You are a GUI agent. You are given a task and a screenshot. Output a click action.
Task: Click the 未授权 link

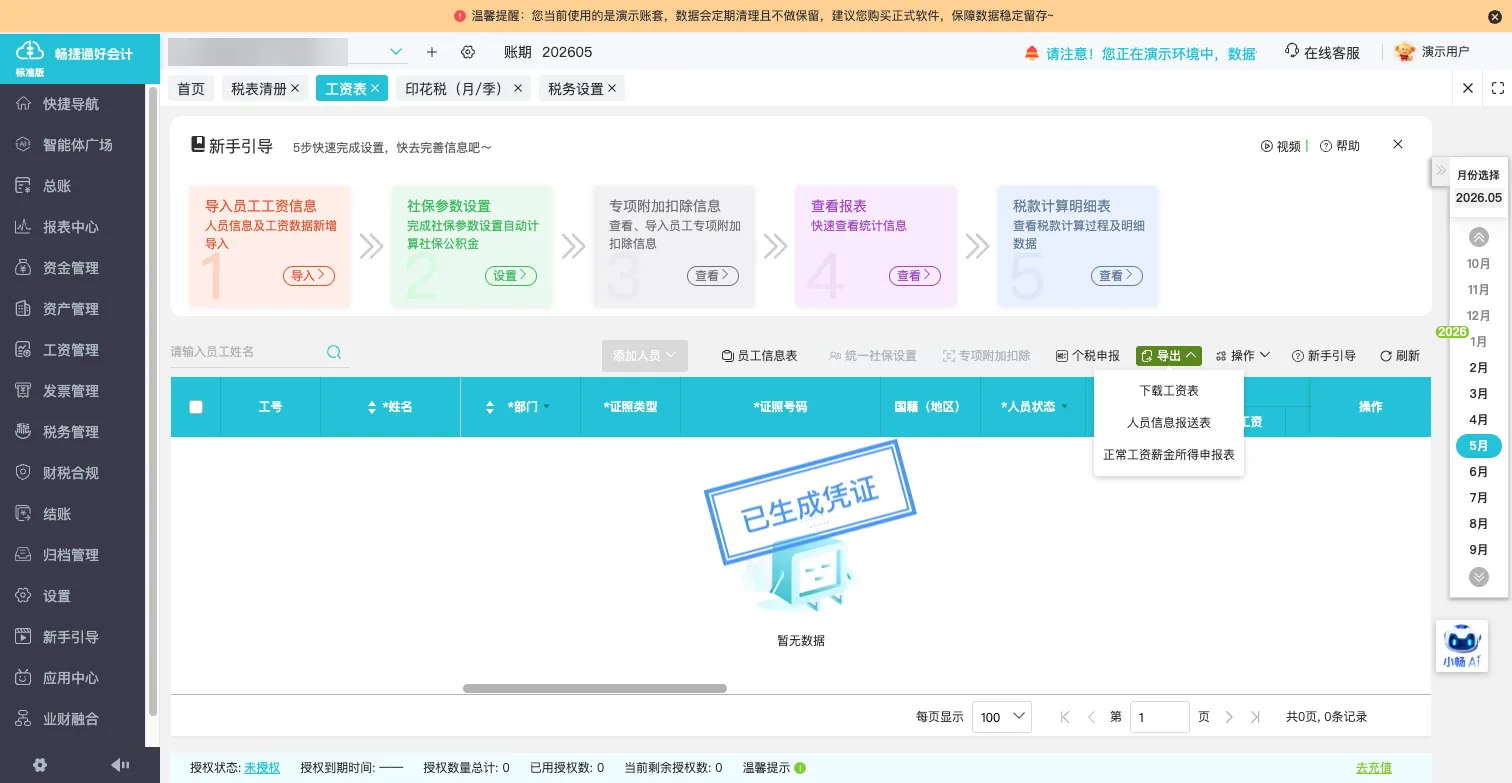pyautogui.click(x=262, y=768)
